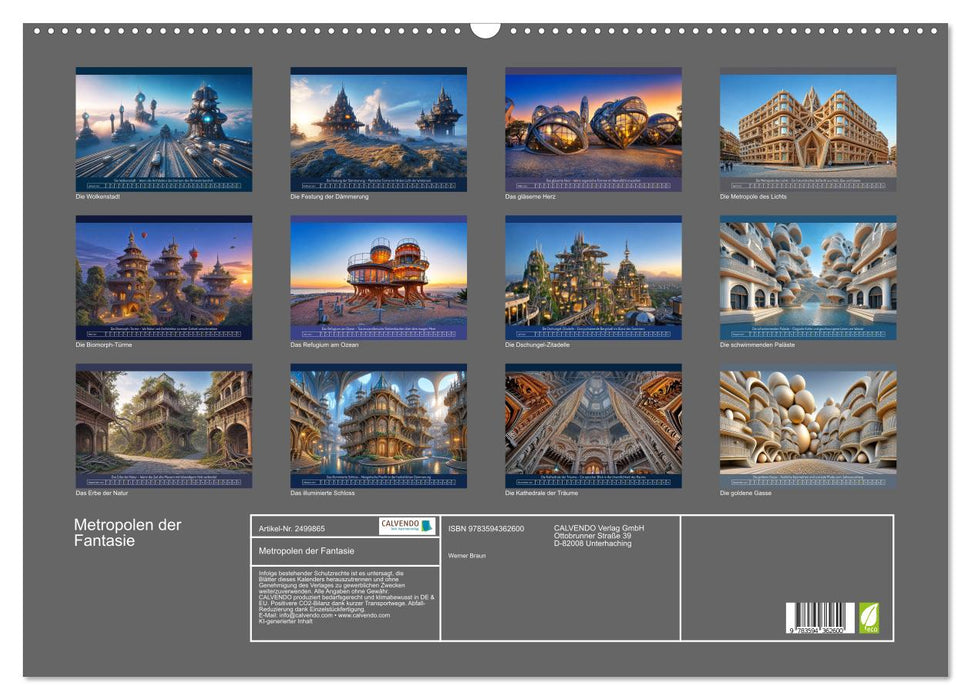This screenshot has height=700, width=971.
Task: Open the Die Kathedrale der Träume image
Action: point(593,426)
